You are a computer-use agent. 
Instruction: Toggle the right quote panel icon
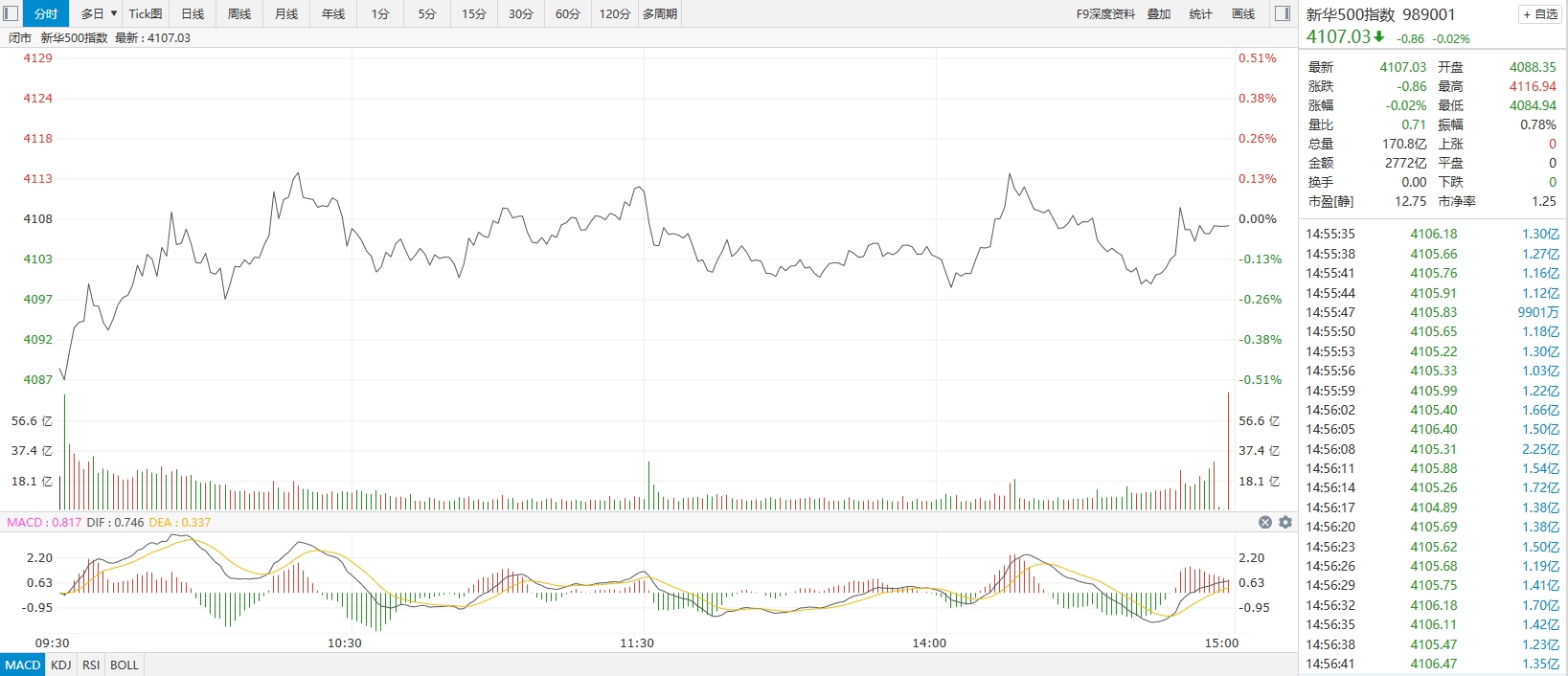[x=1283, y=13]
